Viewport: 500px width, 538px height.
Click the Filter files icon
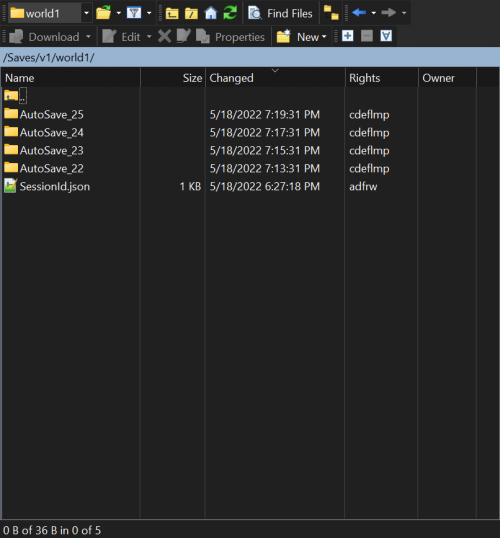tap(134, 13)
